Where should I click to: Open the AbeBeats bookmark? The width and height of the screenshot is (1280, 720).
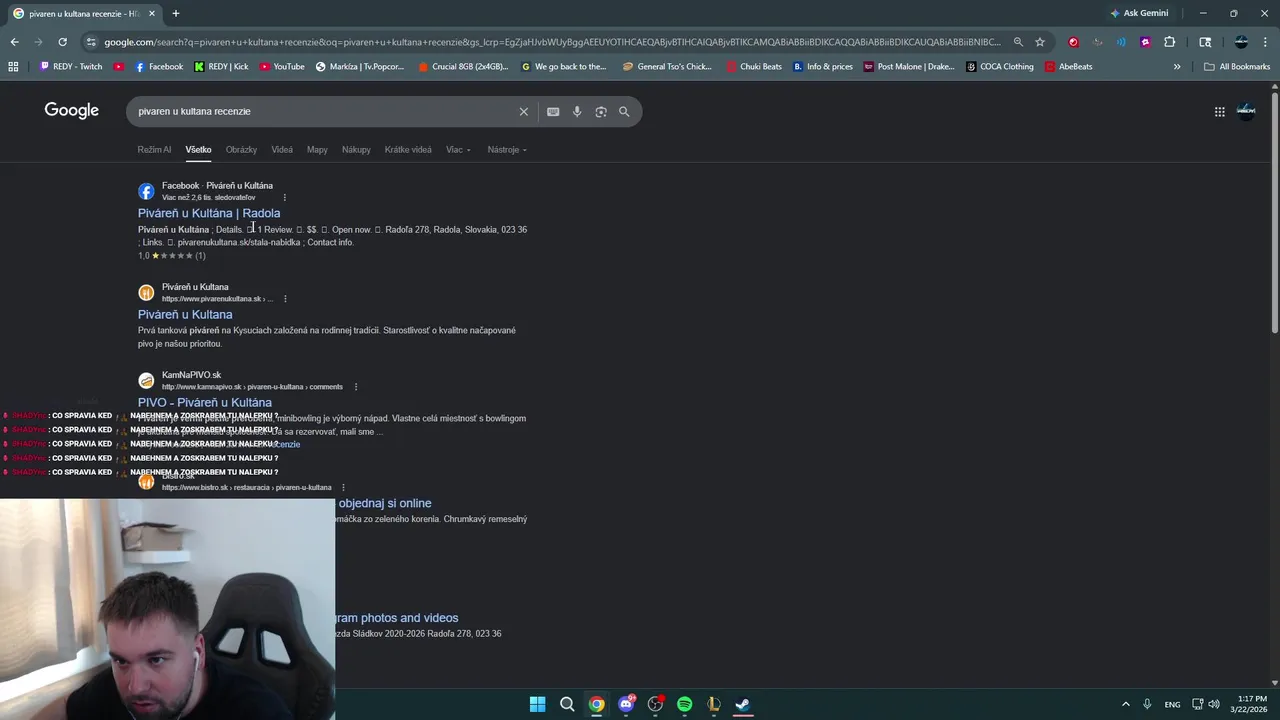(x=1069, y=67)
